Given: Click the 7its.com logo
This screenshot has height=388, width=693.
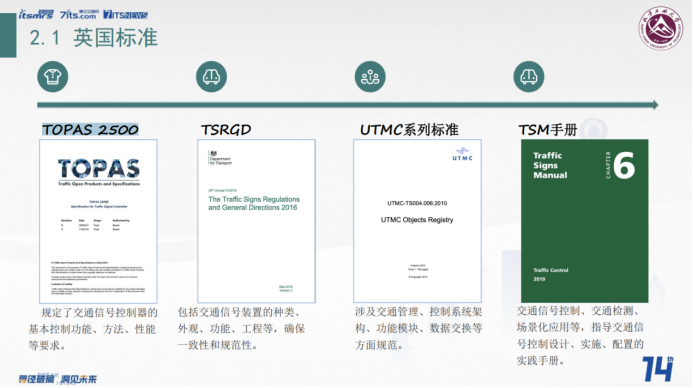Looking at the screenshot, I should pyautogui.click(x=79, y=15).
